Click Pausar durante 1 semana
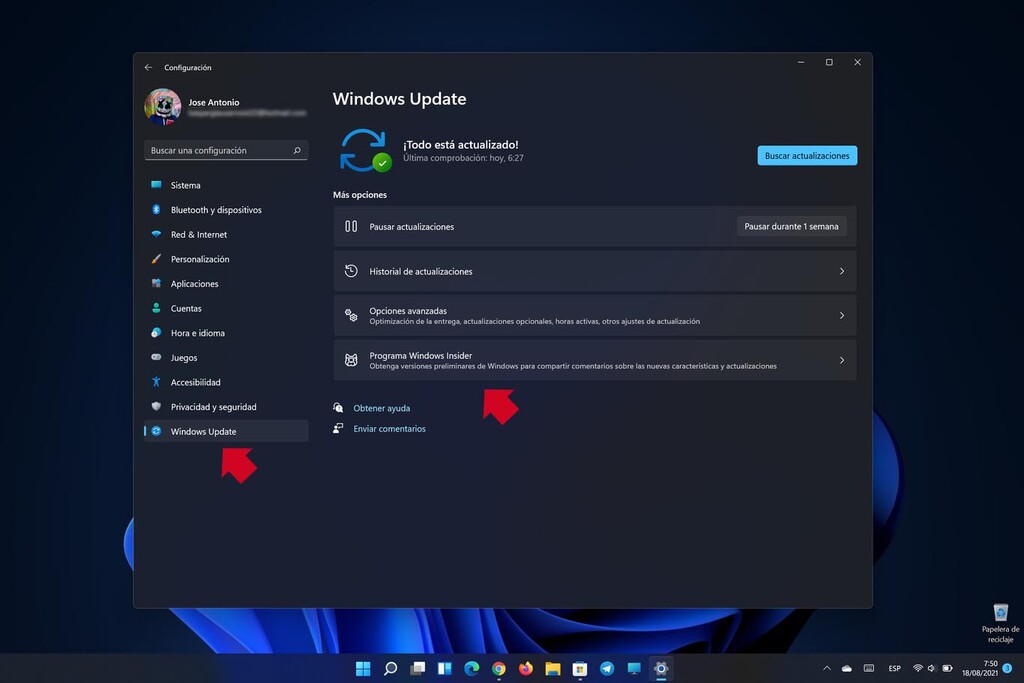 point(792,227)
